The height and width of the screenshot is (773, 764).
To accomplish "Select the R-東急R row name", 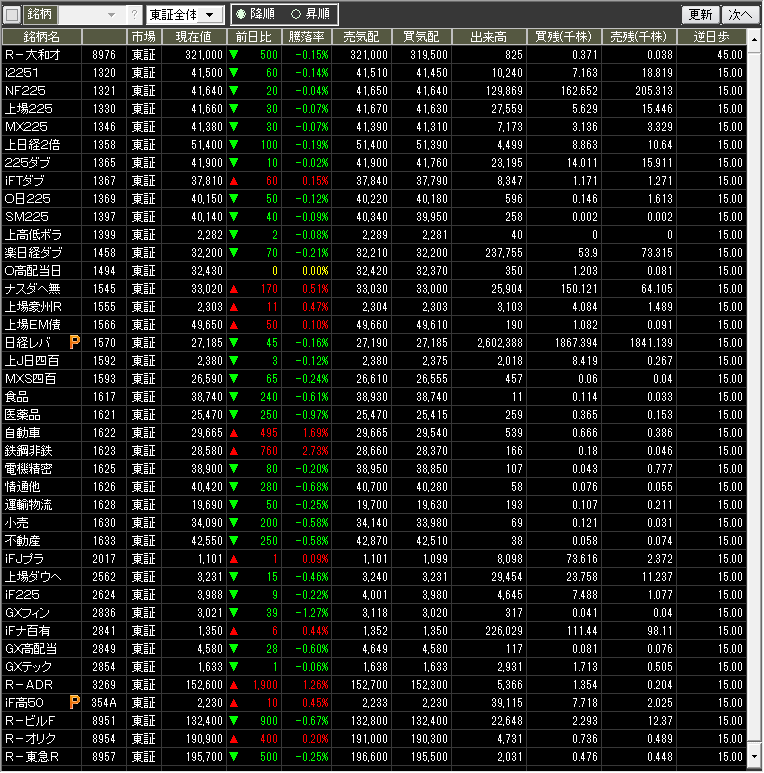I will 32,756.
